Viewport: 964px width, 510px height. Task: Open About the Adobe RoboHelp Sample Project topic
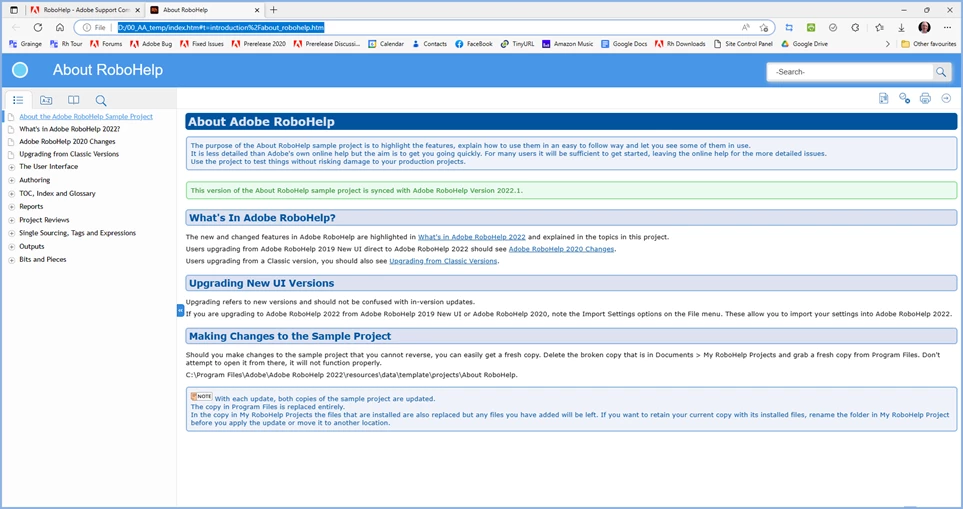pos(85,116)
